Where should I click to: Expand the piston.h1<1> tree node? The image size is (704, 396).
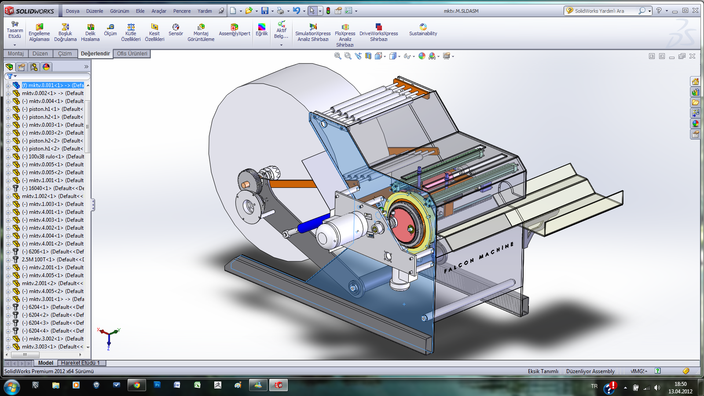8,109
